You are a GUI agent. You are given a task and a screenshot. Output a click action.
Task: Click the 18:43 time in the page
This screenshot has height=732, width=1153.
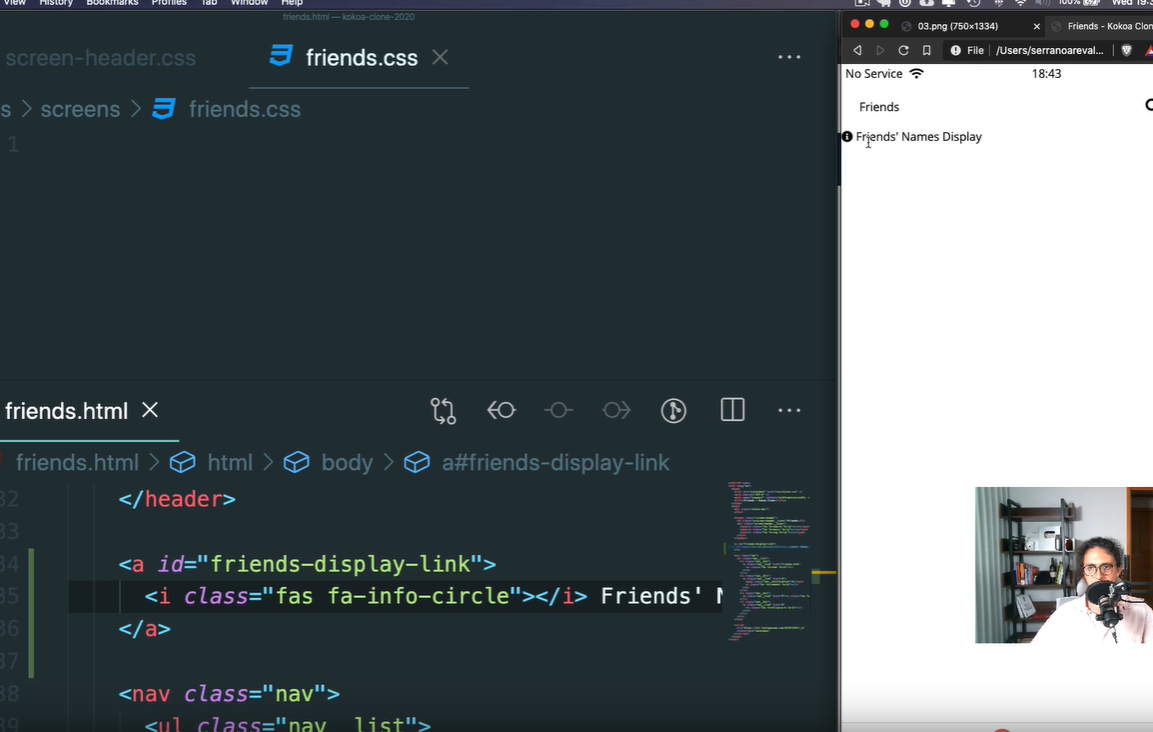click(1046, 74)
